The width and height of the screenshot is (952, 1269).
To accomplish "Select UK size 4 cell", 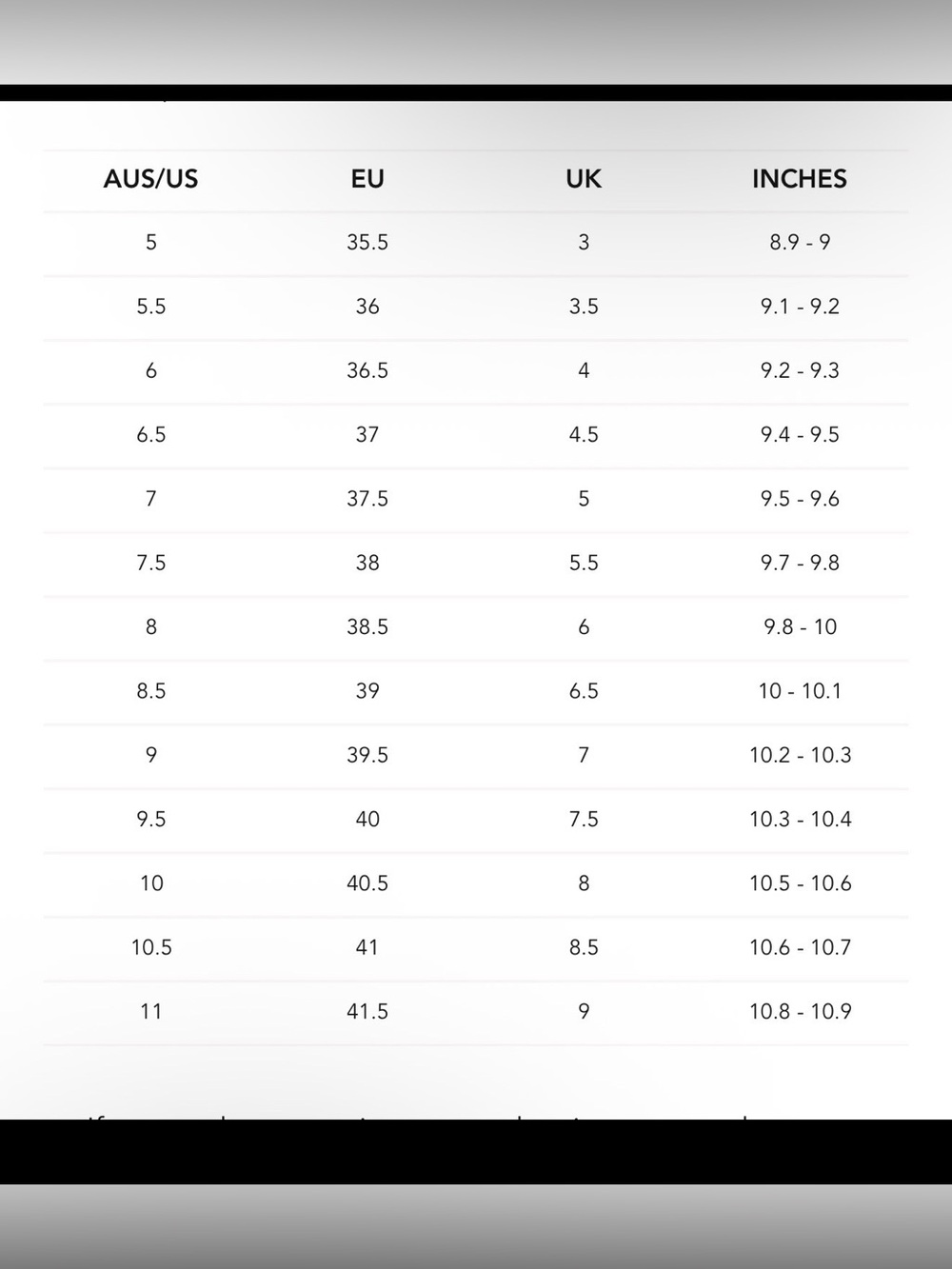I will [584, 370].
